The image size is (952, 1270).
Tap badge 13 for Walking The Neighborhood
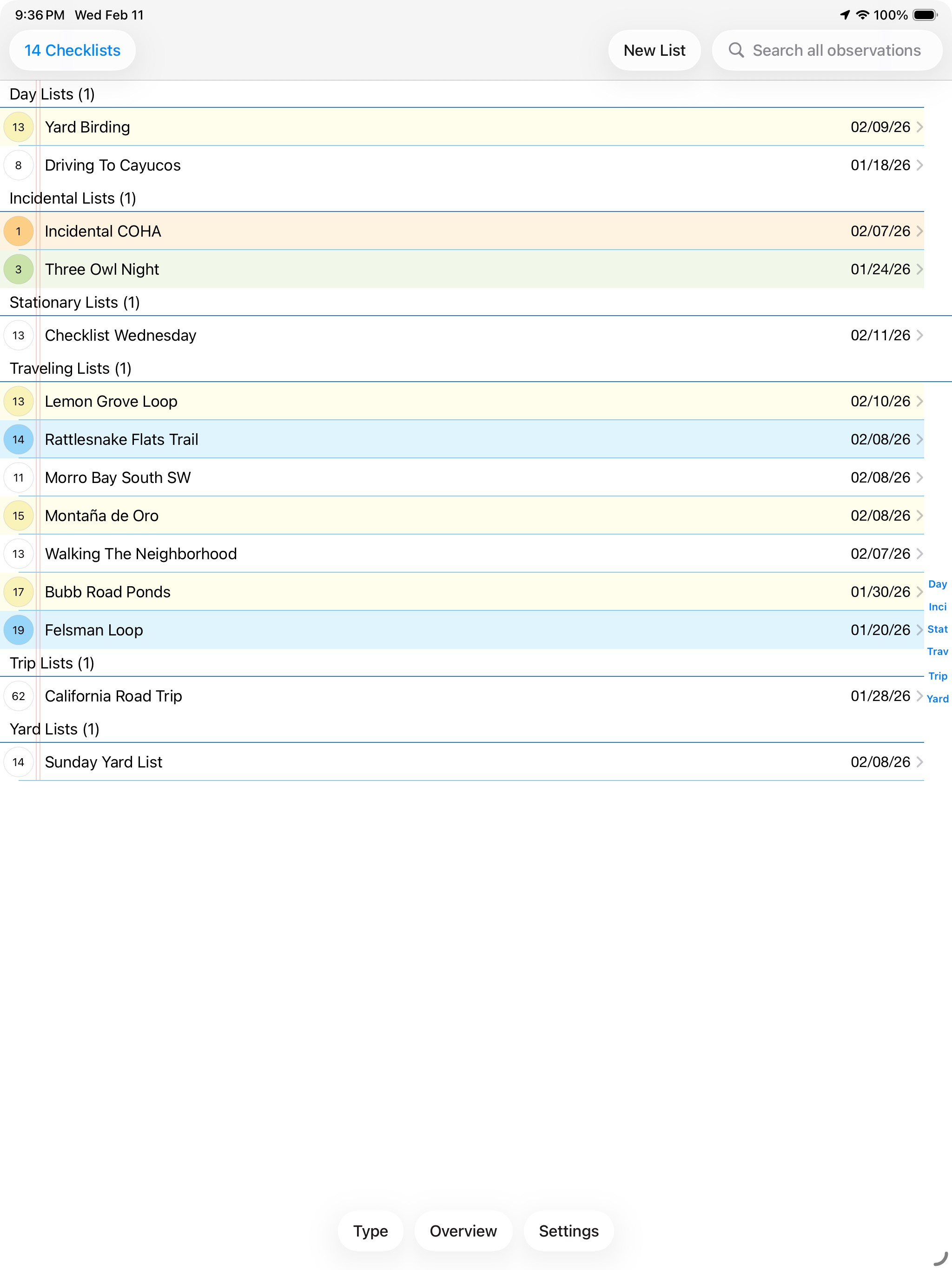click(x=19, y=554)
